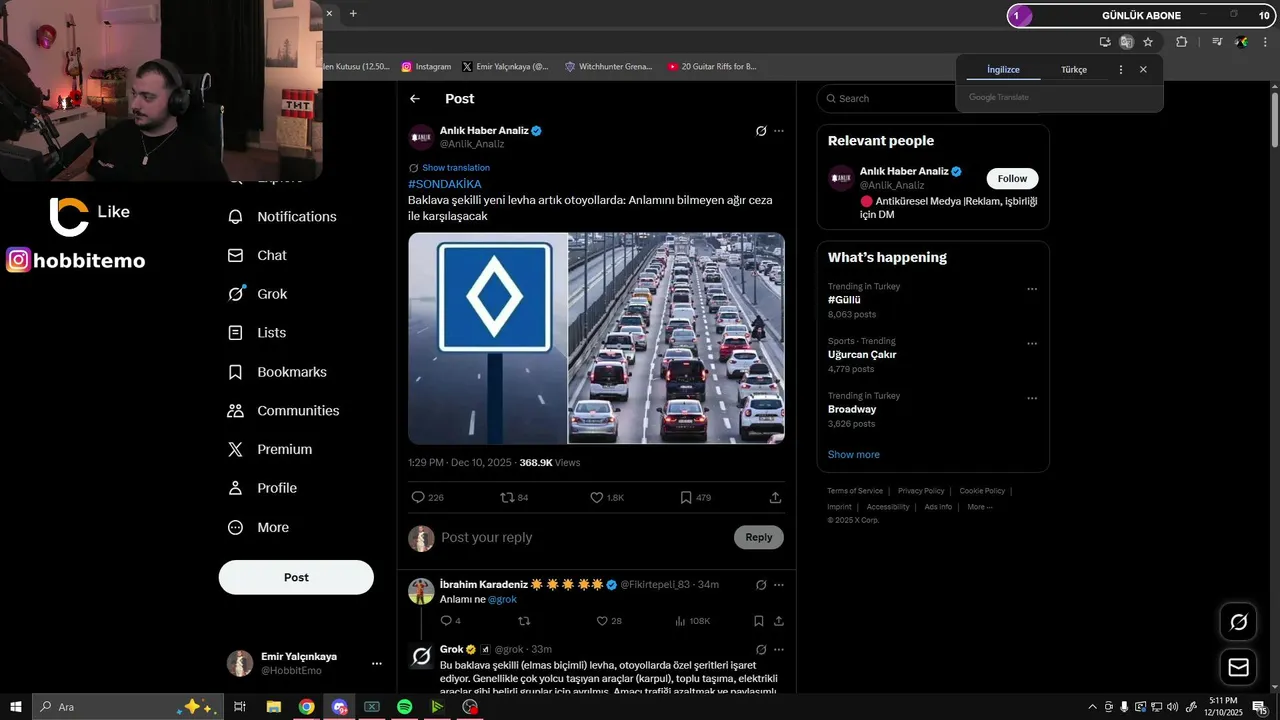Open Instagram bookmark in bookmarks bar

pyautogui.click(x=426, y=67)
